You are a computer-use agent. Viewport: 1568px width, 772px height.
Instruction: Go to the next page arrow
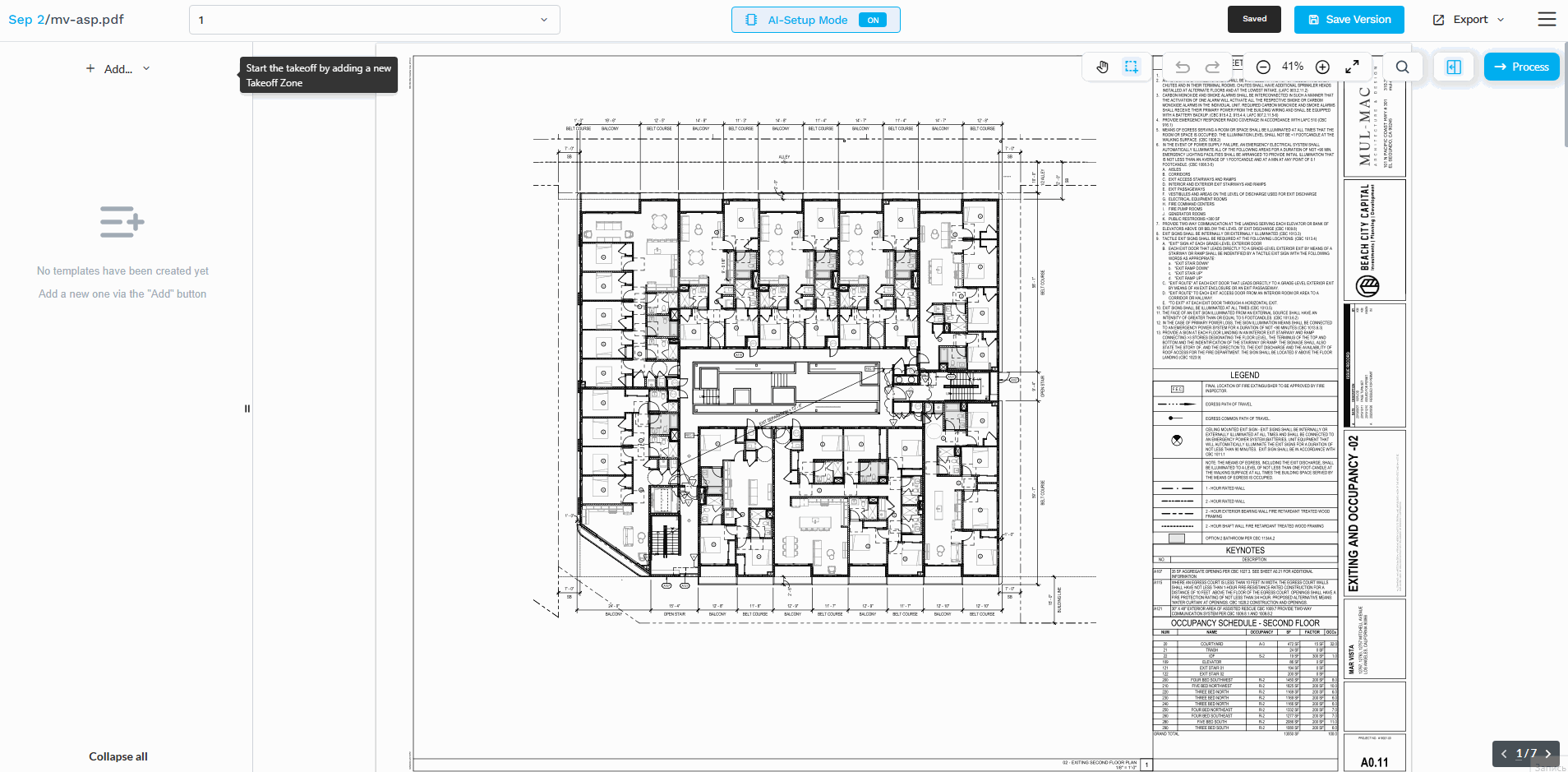(x=1547, y=754)
